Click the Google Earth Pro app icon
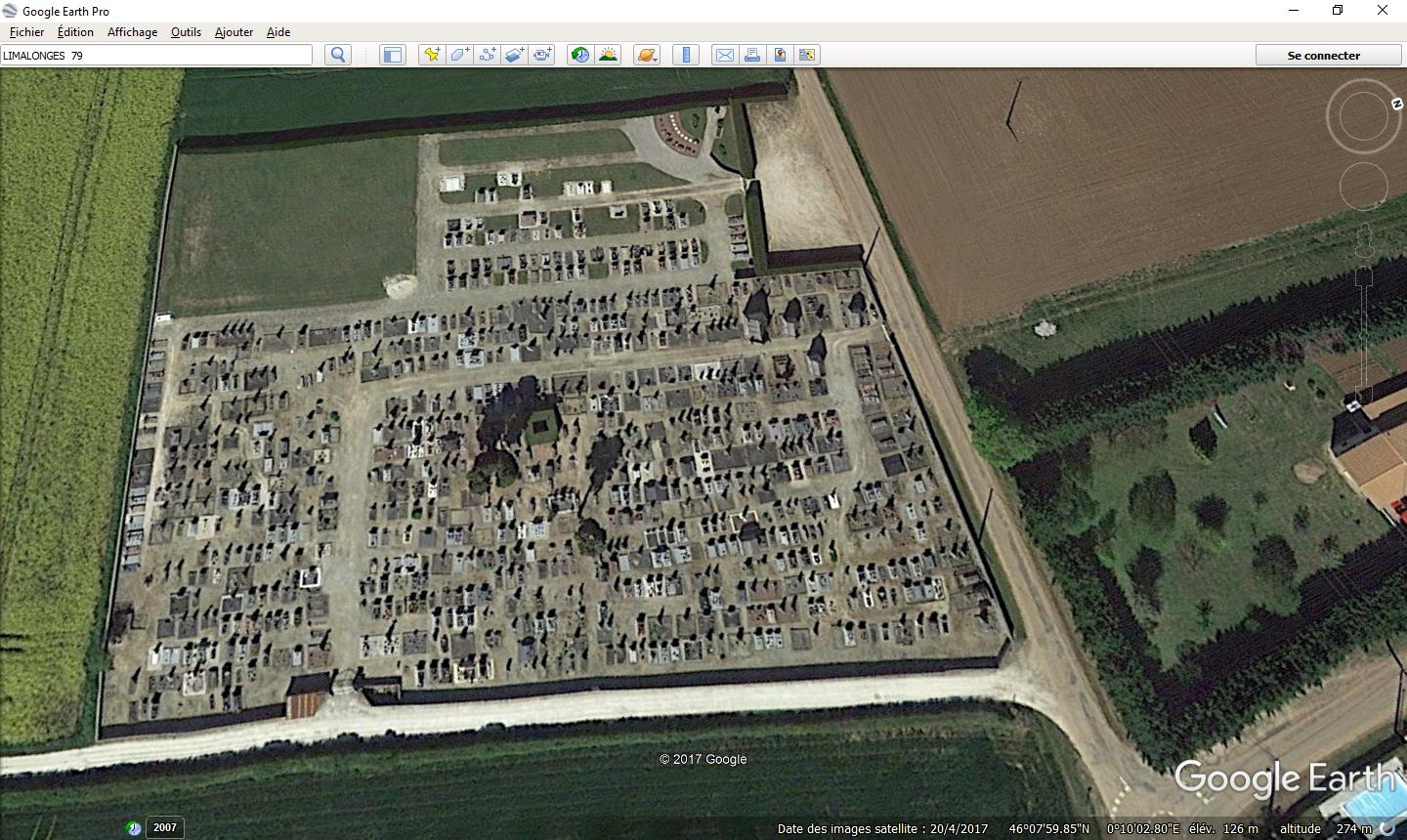The width and height of the screenshot is (1407, 840). (11, 11)
